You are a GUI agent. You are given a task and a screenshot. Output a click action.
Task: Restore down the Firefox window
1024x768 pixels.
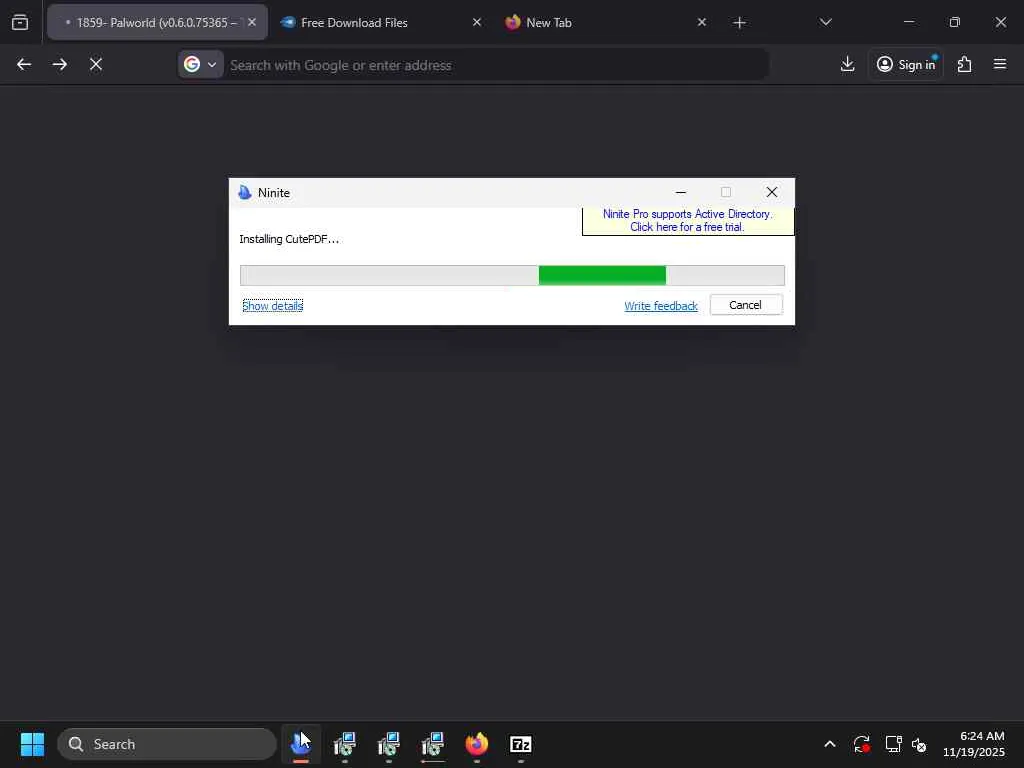tap(955, 22)
